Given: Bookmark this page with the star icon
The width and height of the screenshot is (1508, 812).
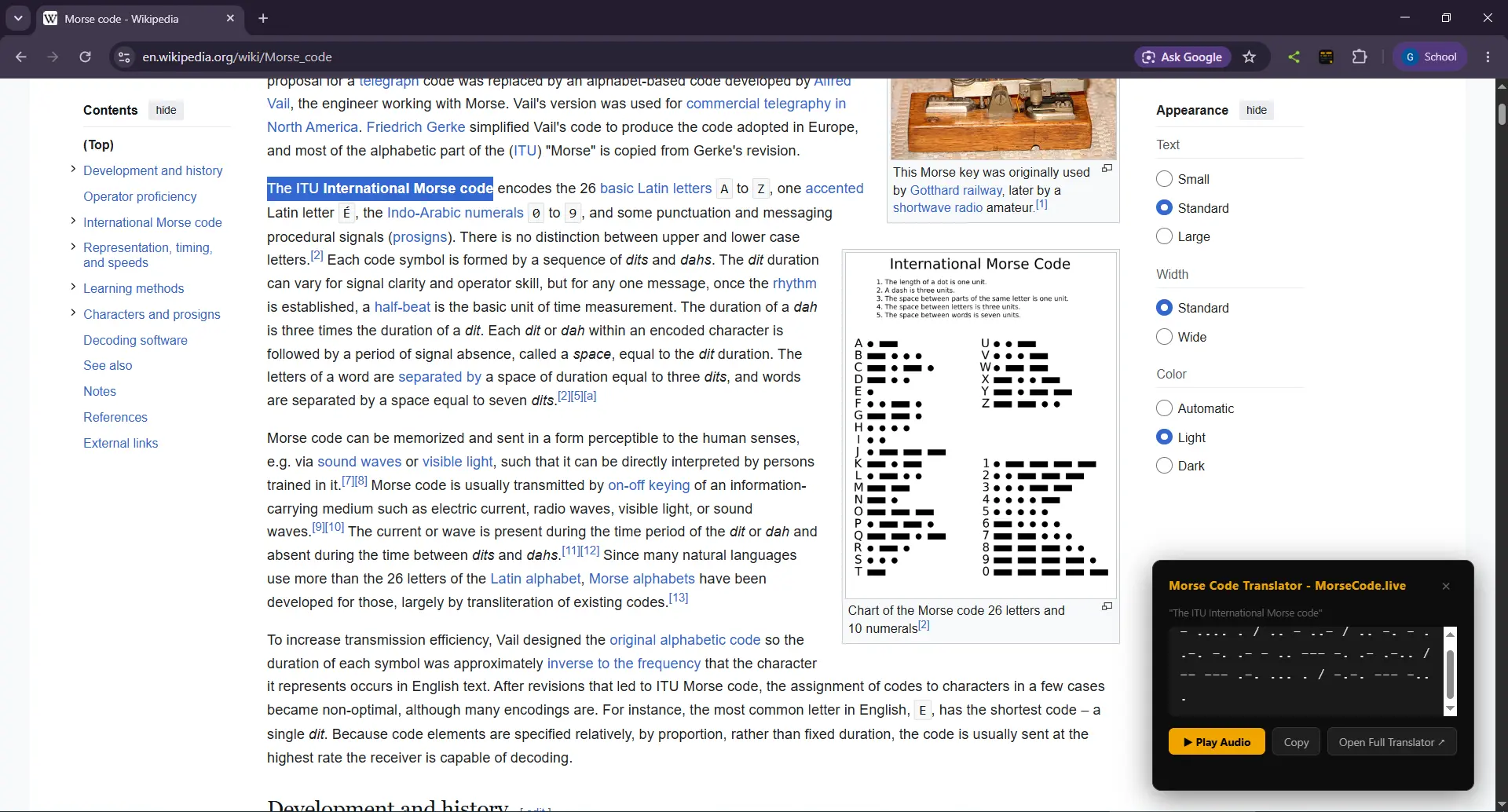Looking at the screenshot, I should 1250,57.
